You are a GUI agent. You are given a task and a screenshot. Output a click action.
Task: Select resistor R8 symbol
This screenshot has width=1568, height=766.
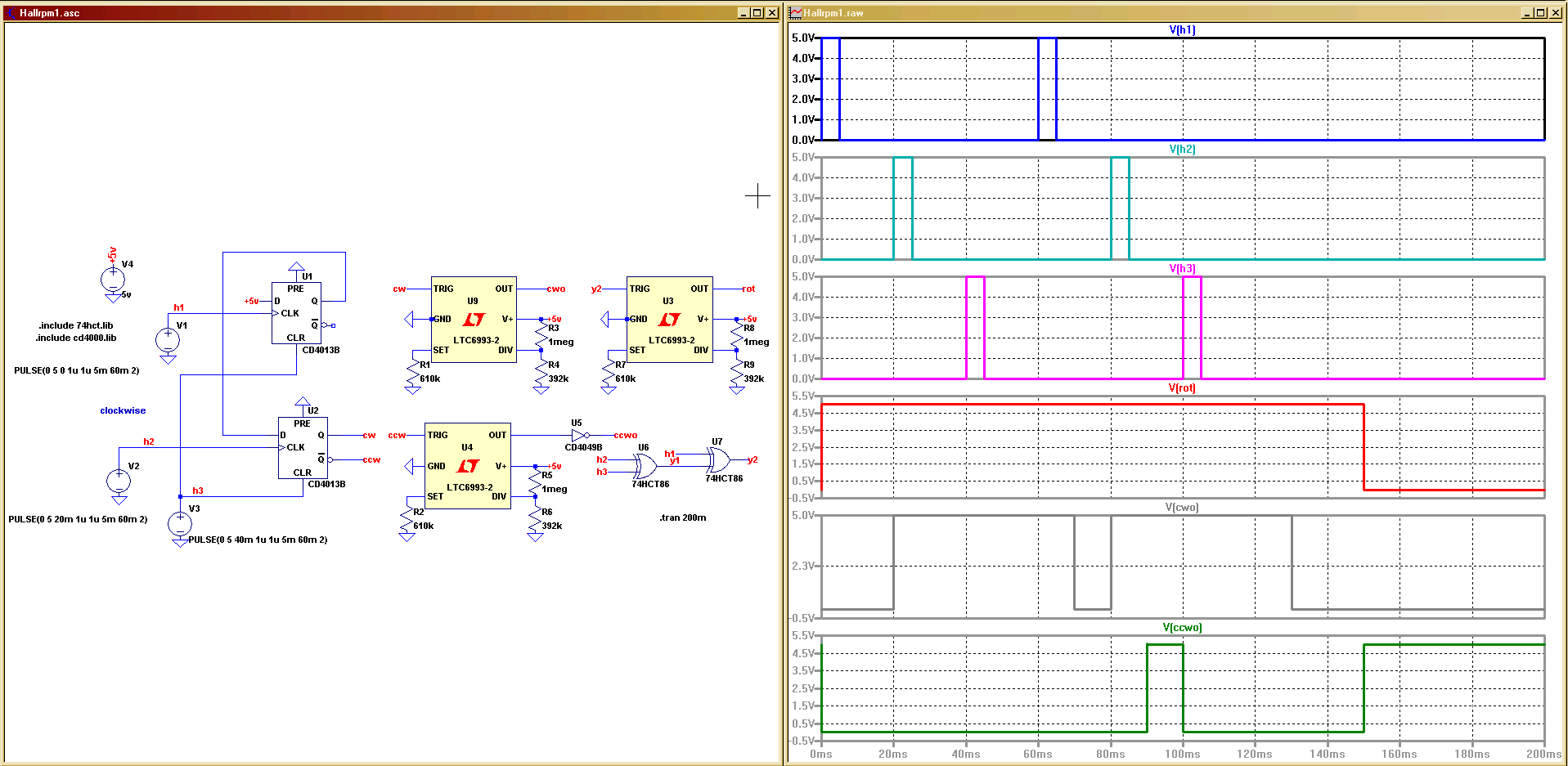[737, 336]
